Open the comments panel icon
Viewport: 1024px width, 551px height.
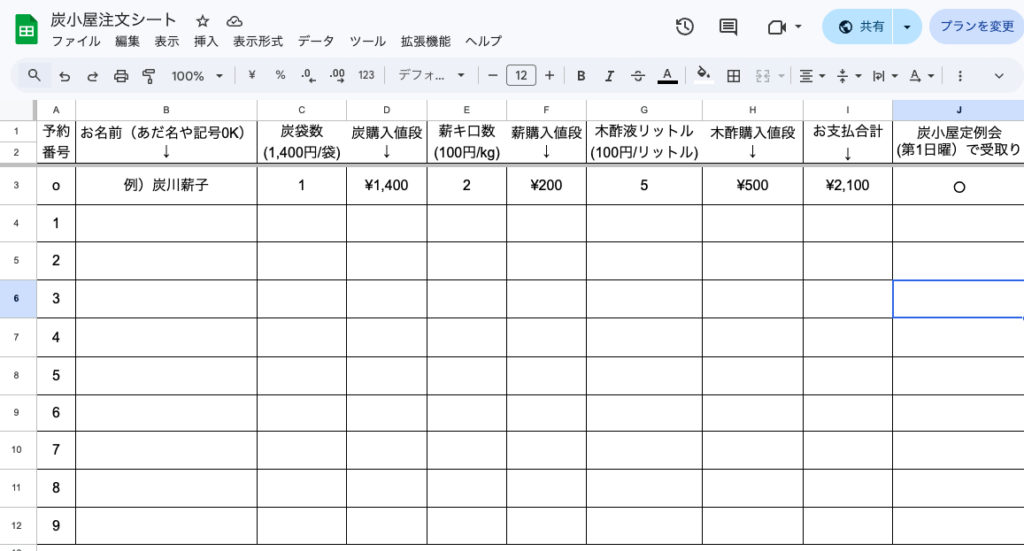(x=728, y=27)
